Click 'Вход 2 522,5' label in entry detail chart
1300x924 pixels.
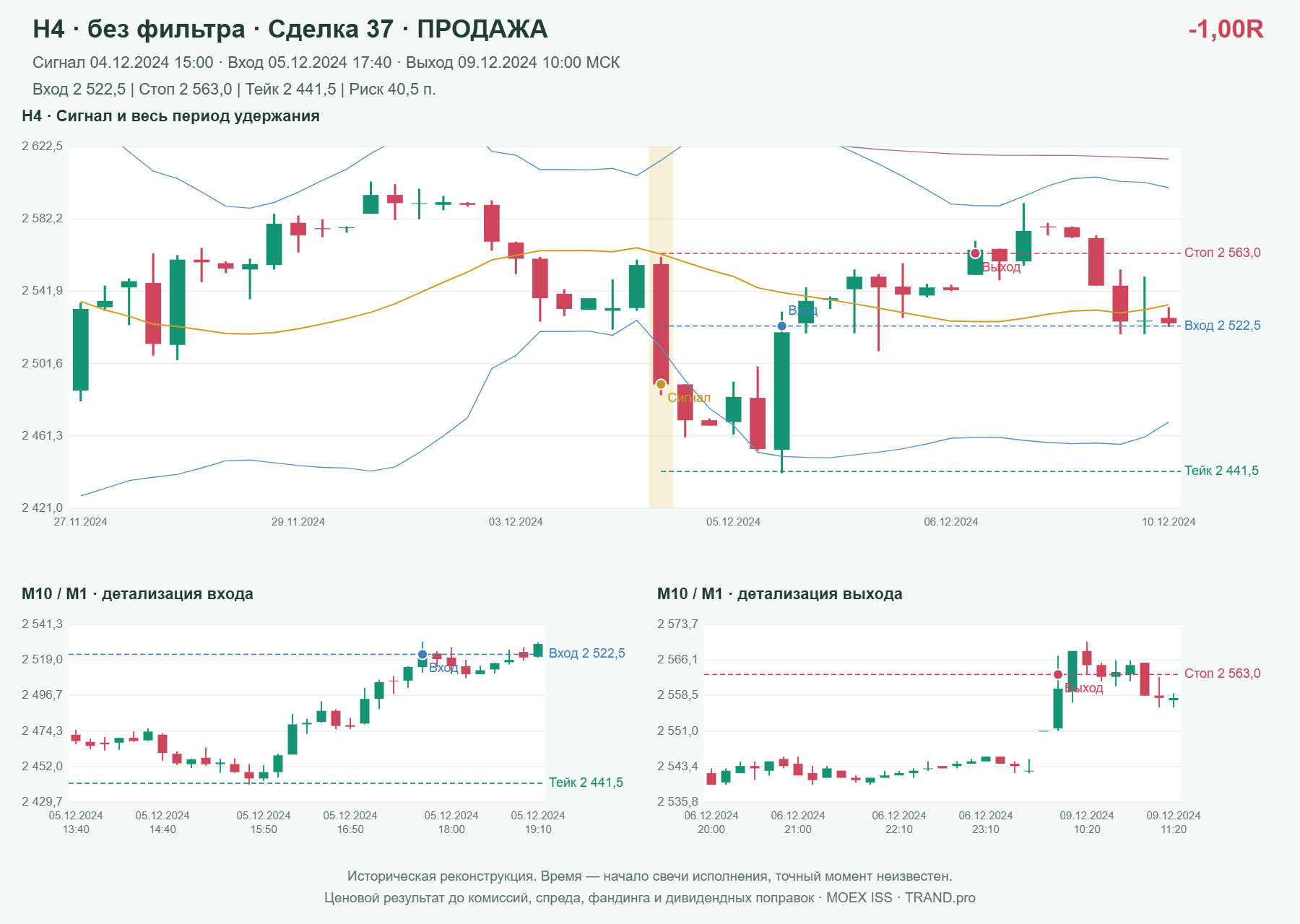587,653
